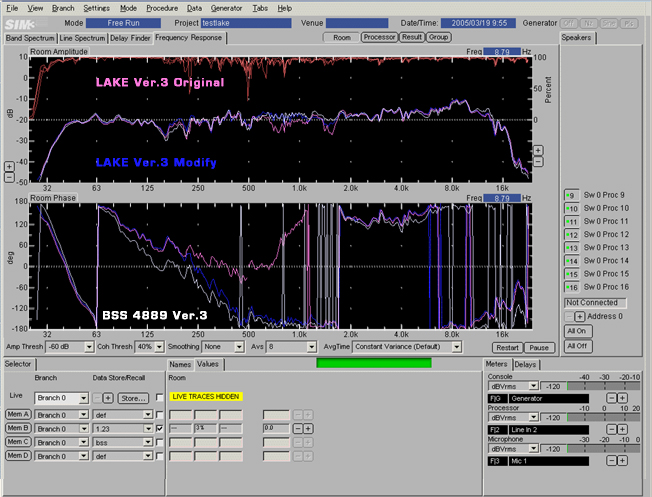Select Generator Sne sine mode
The width and height of the screenshot is (652, 497).
(x=608, y=23)
